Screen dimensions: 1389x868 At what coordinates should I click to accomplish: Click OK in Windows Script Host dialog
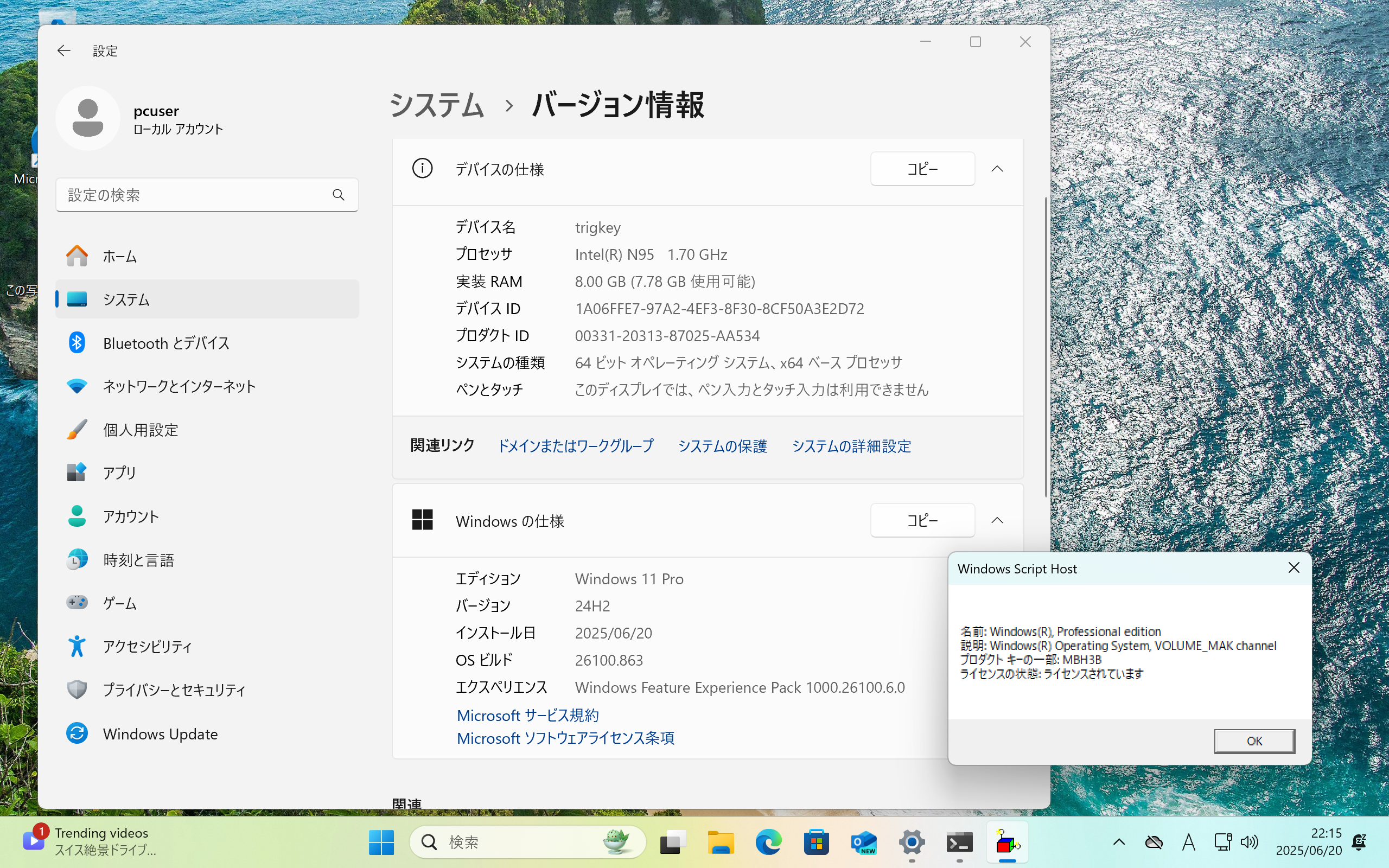coord(1254,741)
